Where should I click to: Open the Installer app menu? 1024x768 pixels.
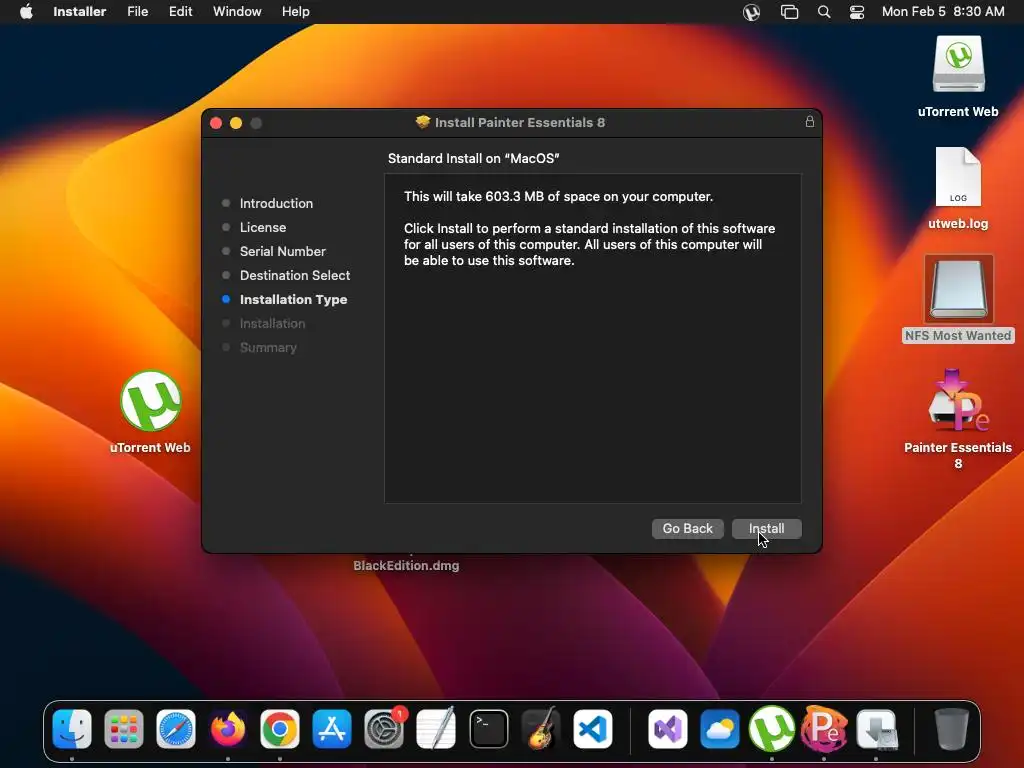[80, 12]
